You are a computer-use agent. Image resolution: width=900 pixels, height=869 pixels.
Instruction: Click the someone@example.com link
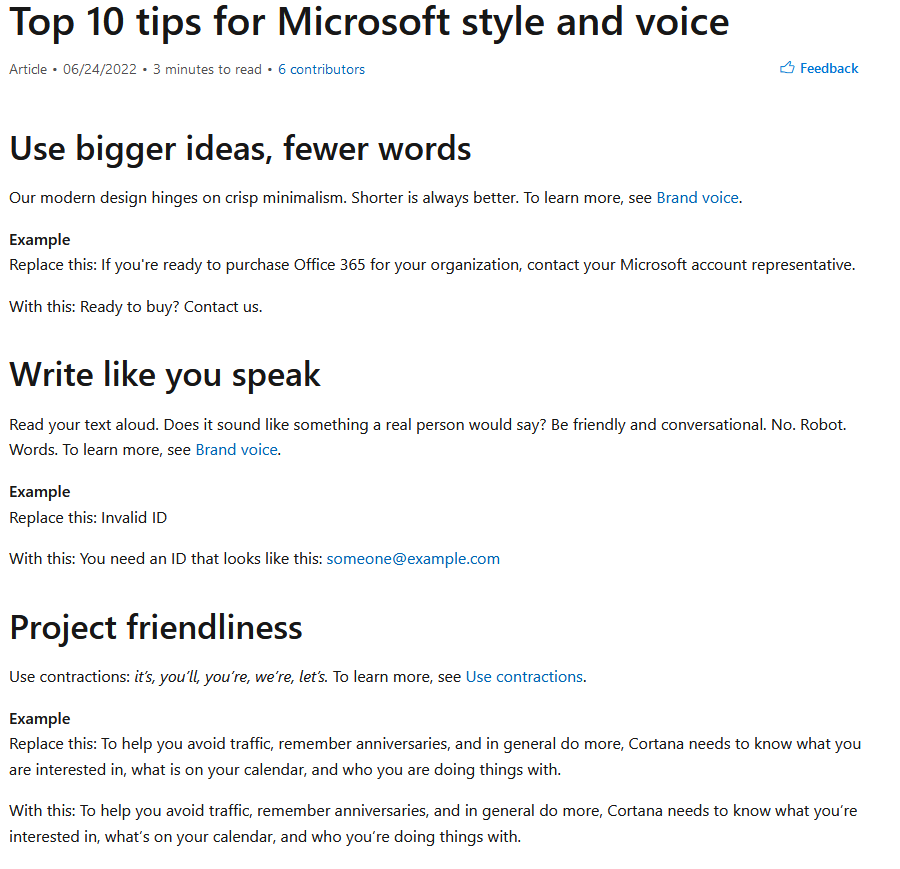click(413, 559)
